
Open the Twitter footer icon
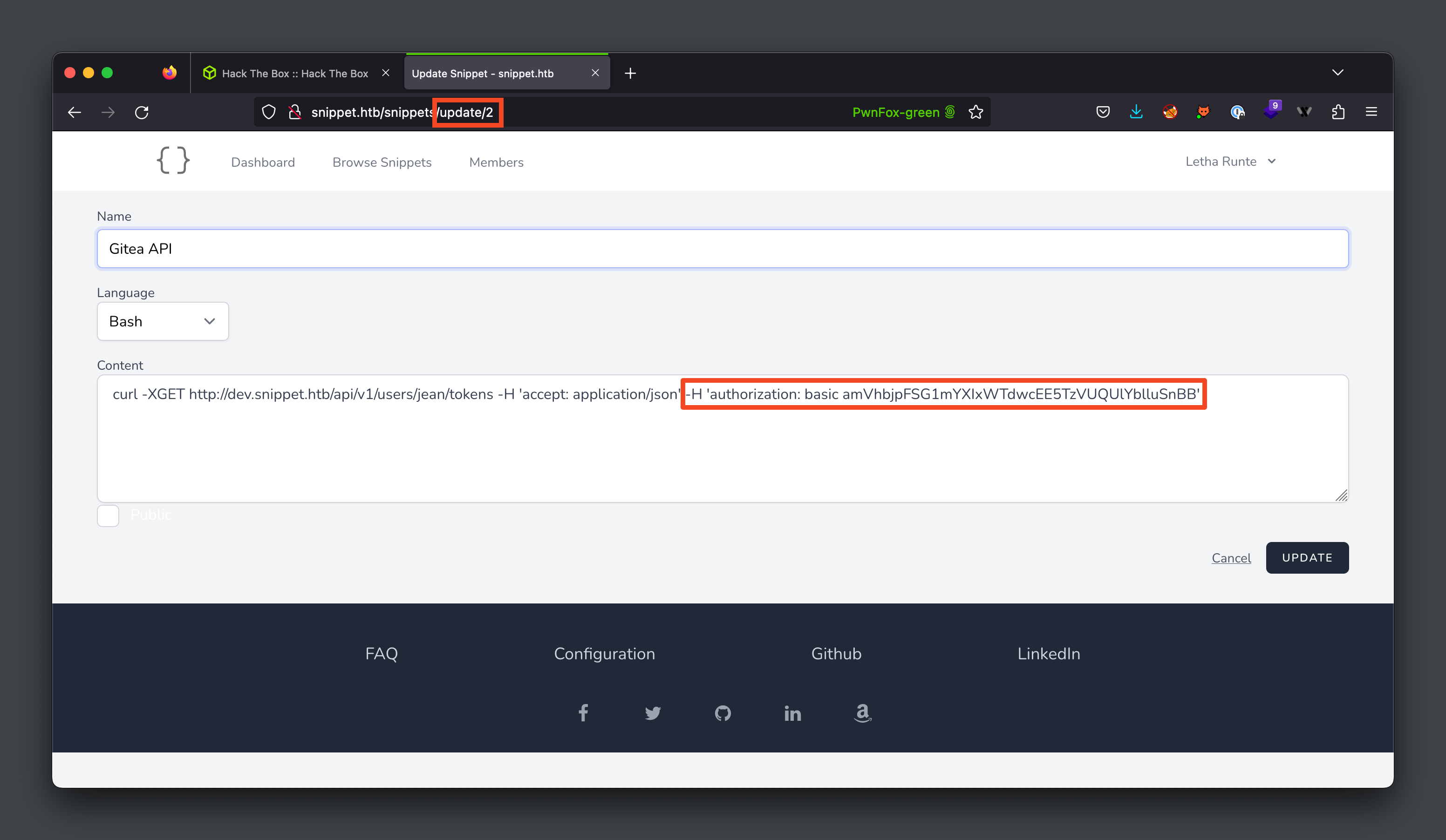coord(652,713)
